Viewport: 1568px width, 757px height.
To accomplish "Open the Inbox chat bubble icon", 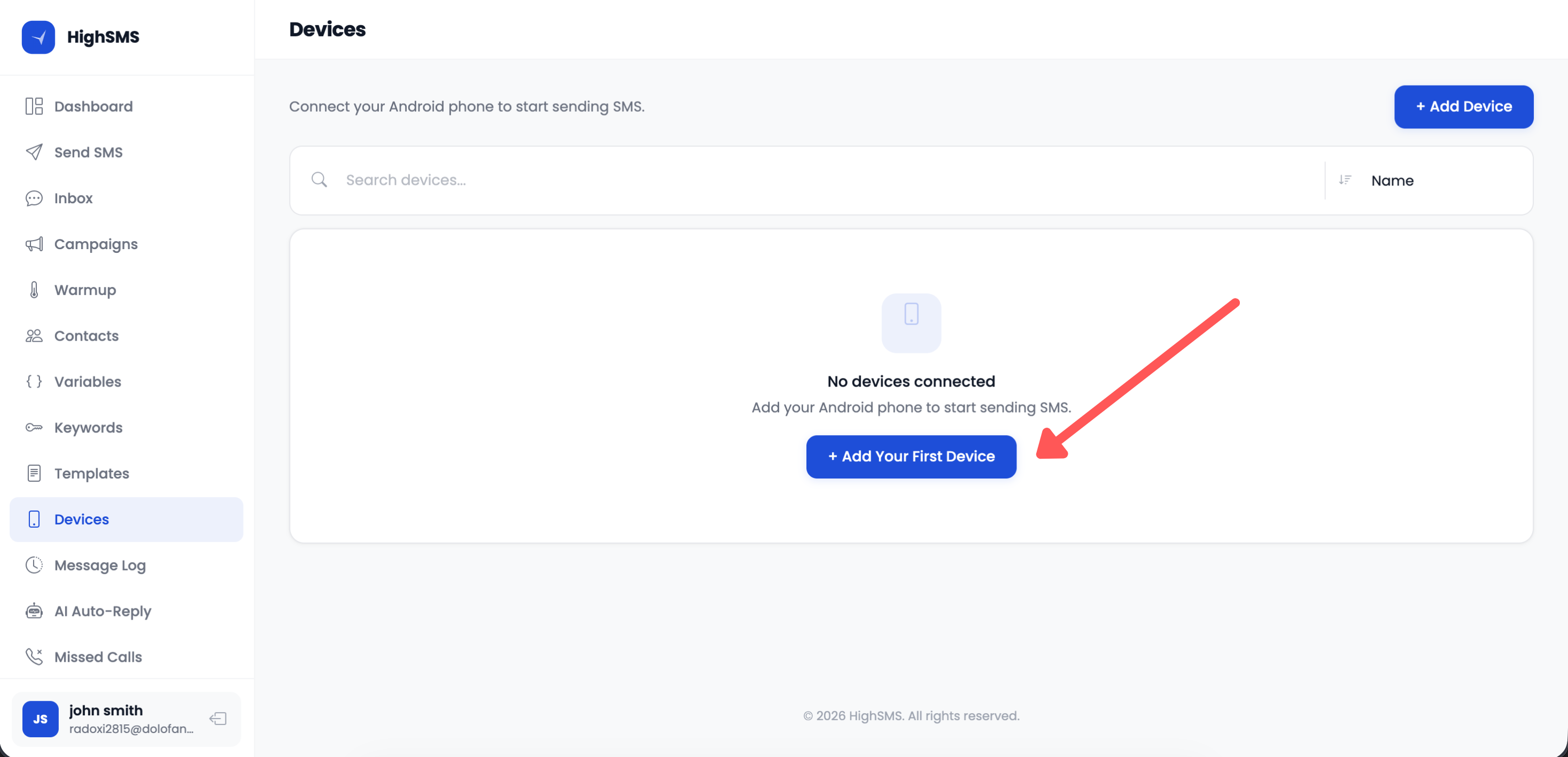I will click(x=34, y=198).
